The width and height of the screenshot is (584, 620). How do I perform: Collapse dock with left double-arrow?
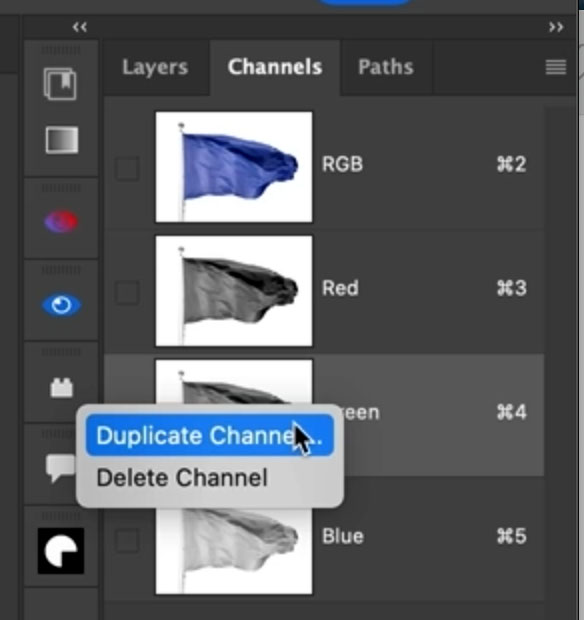[79, 27]
